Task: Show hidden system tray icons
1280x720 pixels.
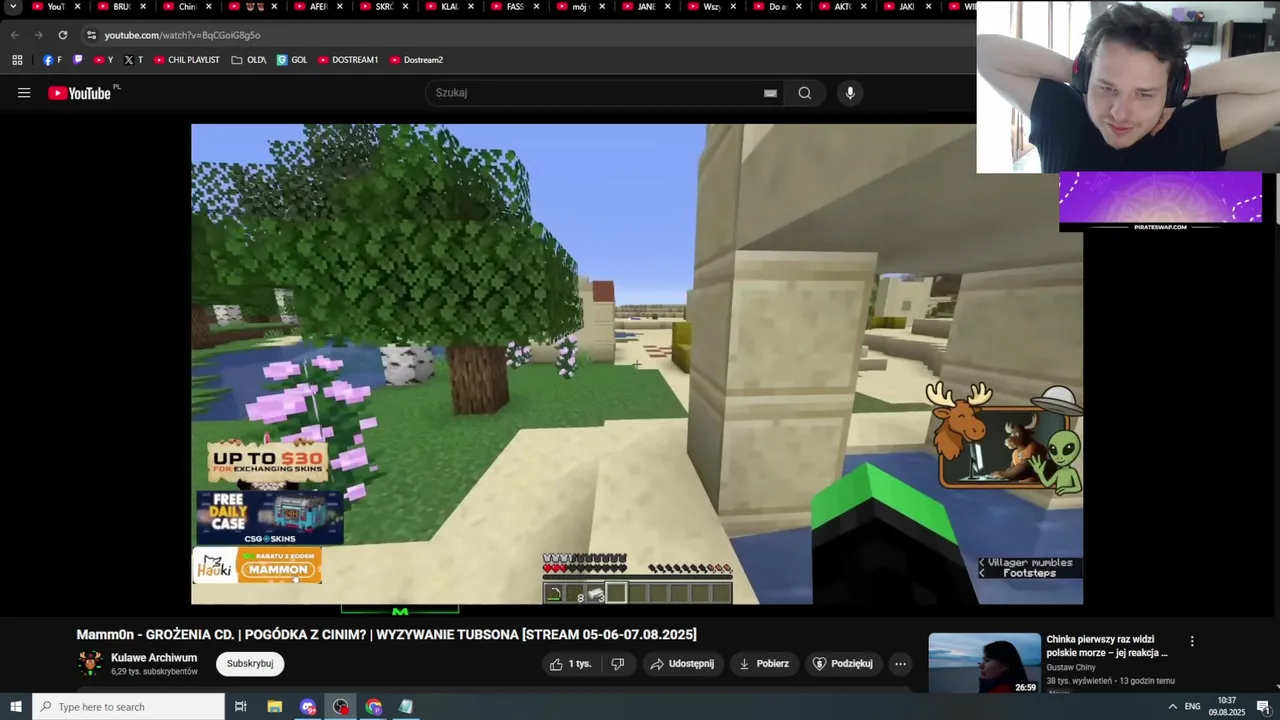Action: [x=1172, y=707]
